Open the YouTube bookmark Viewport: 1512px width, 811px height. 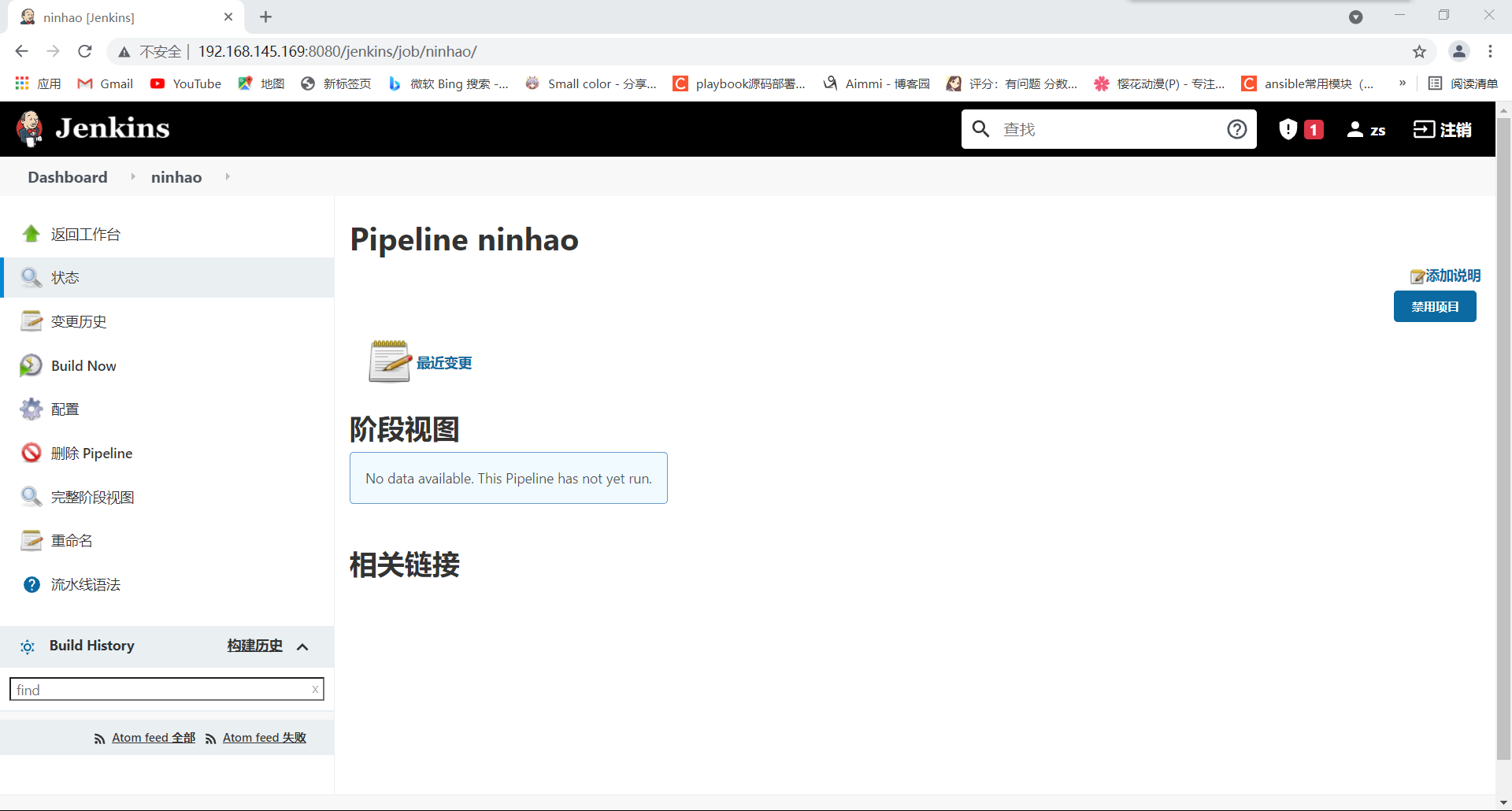coord(186,83)
